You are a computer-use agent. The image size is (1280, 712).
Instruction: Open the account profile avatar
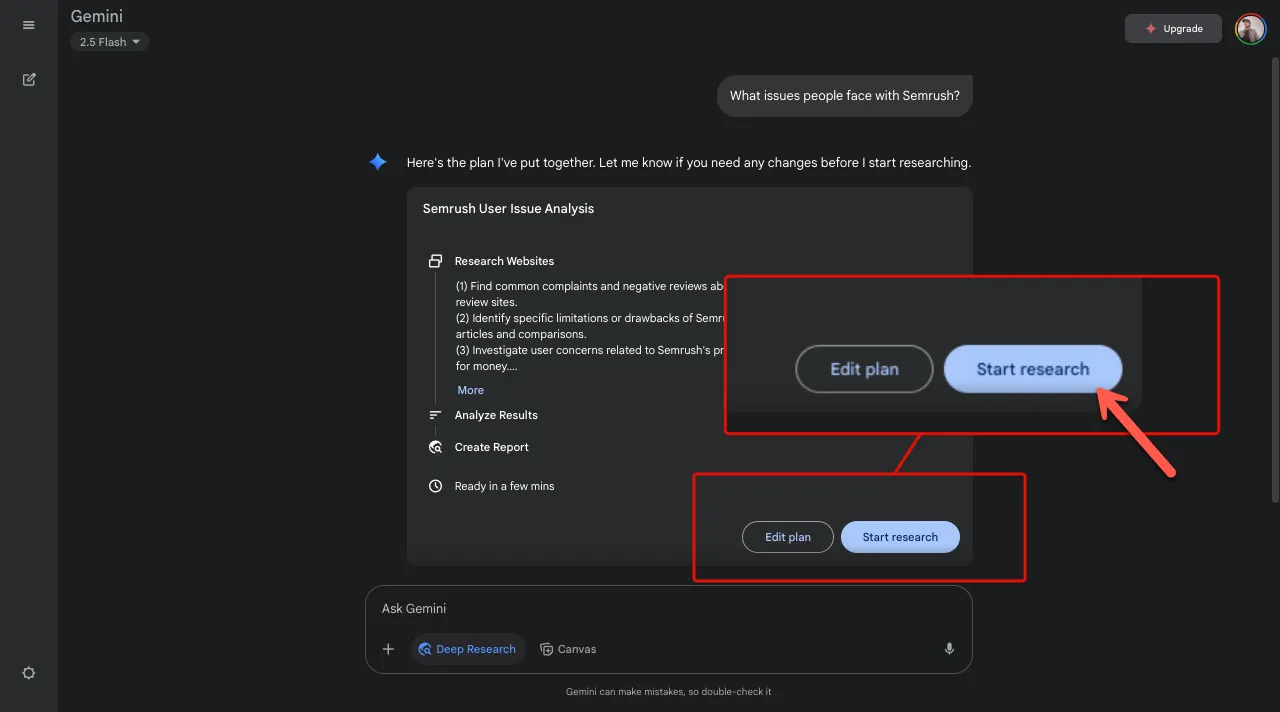click(1250, 29)
